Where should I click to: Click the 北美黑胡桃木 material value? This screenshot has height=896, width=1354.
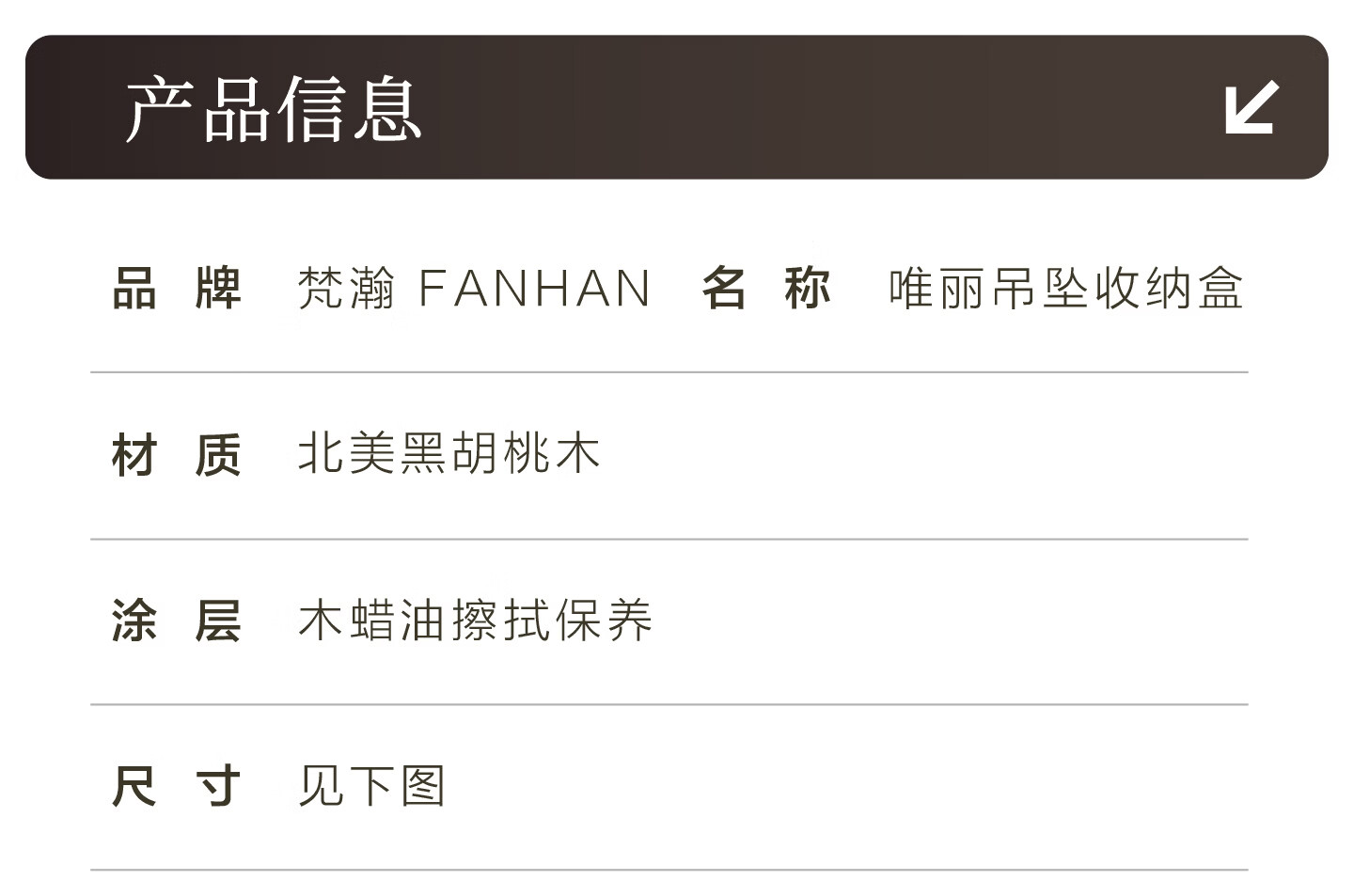pos(449,454)
